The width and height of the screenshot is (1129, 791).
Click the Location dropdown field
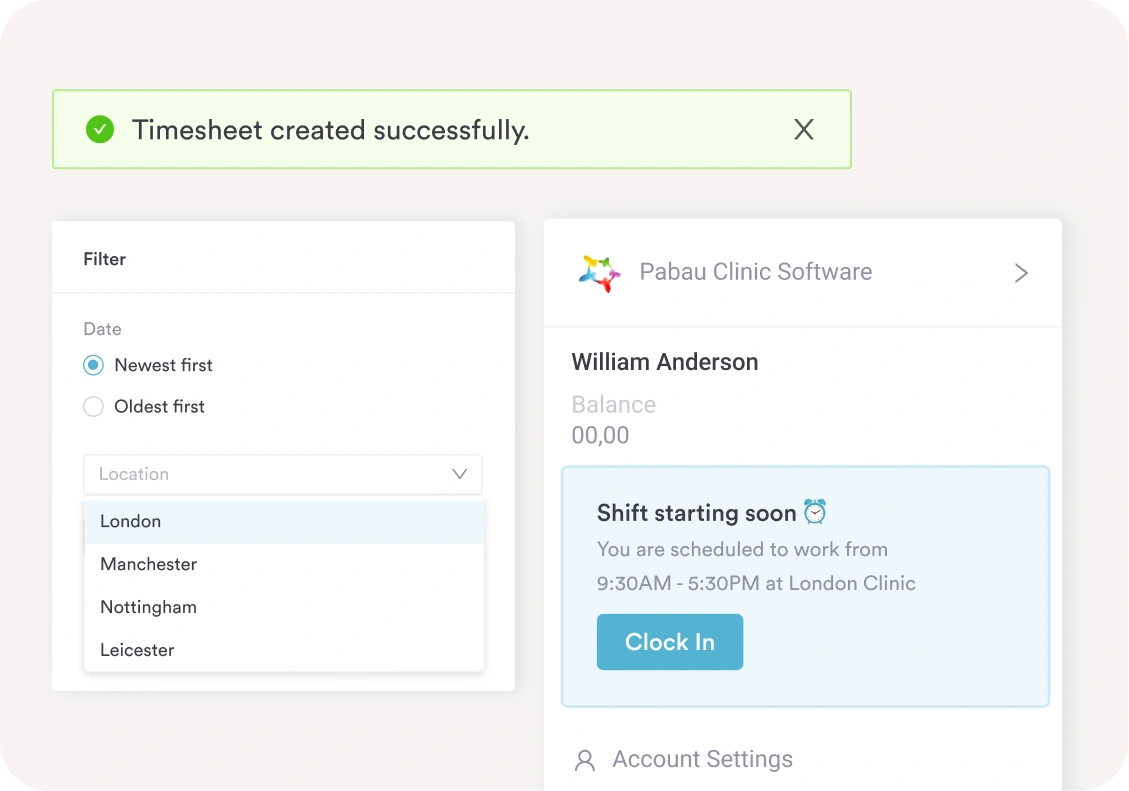tap(270, 474)
